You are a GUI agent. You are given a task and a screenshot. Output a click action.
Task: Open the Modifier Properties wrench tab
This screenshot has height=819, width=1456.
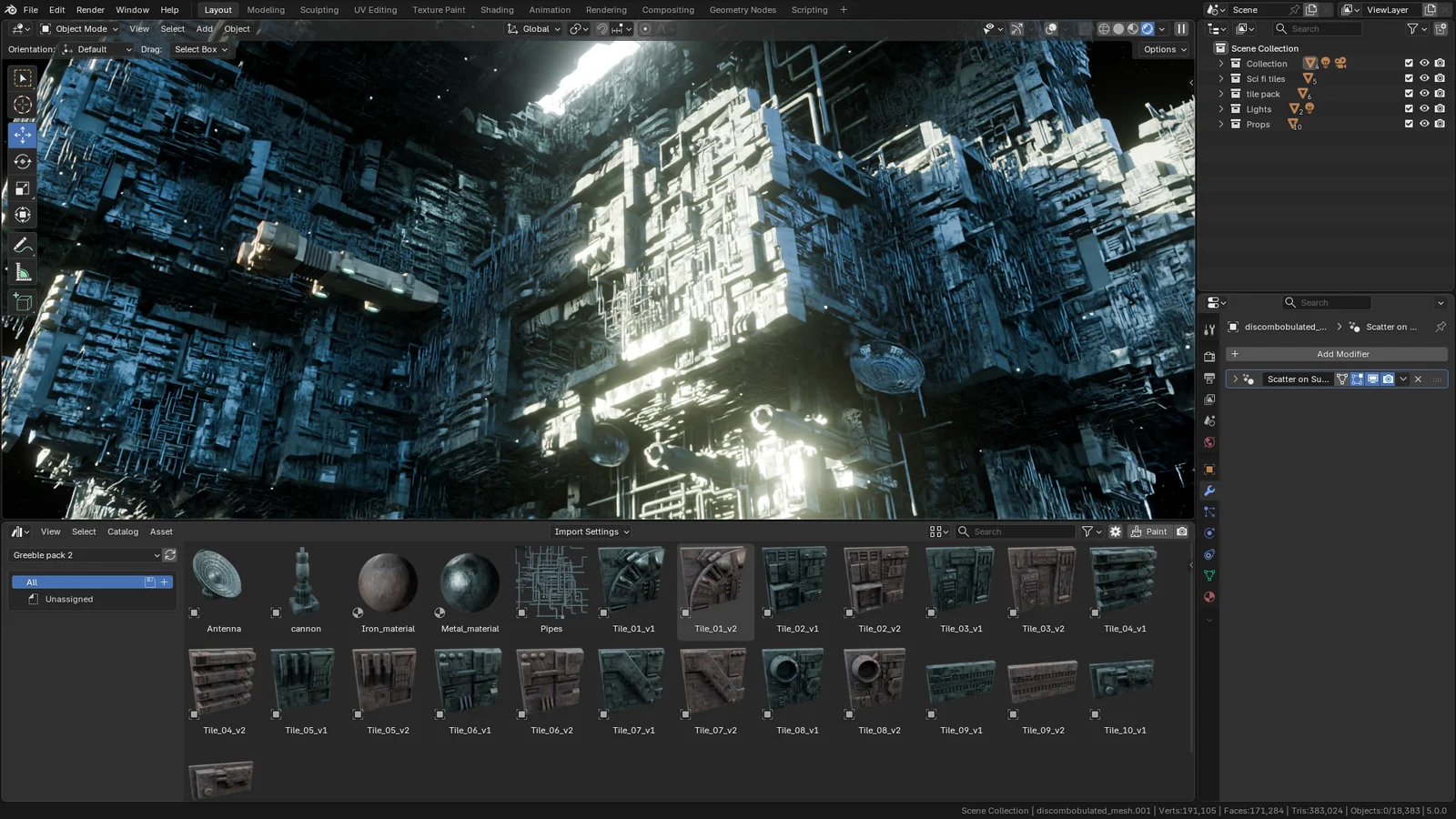[x=1209, y=490]
